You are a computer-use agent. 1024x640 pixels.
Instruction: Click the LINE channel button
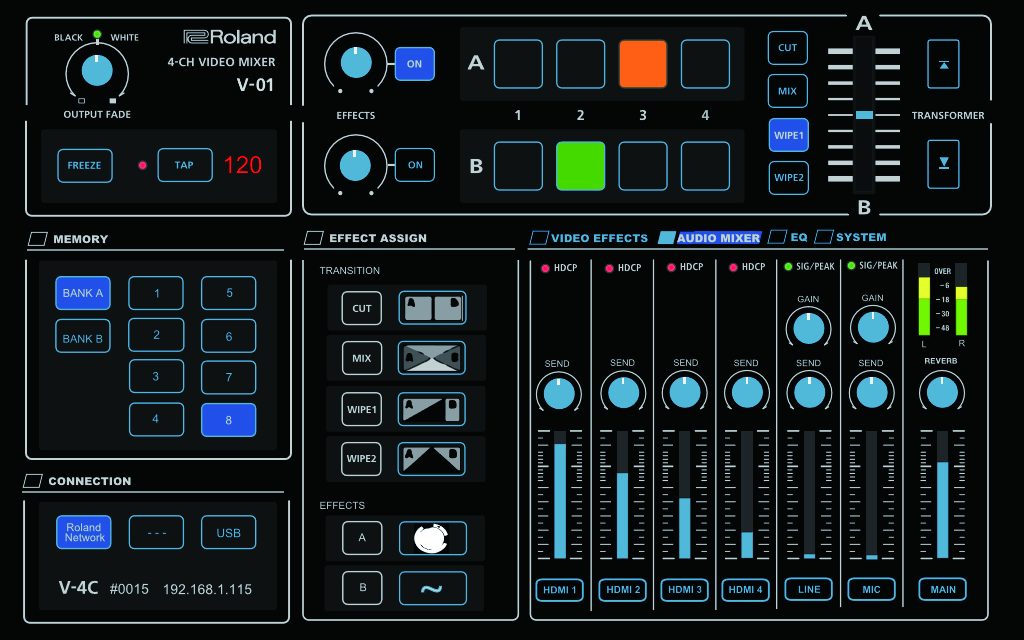coord(808,590)
